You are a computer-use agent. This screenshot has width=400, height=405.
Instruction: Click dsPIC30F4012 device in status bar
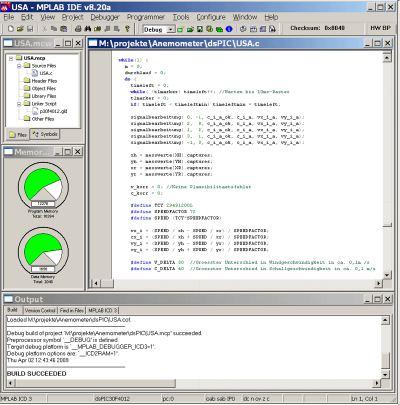point(112,399)
